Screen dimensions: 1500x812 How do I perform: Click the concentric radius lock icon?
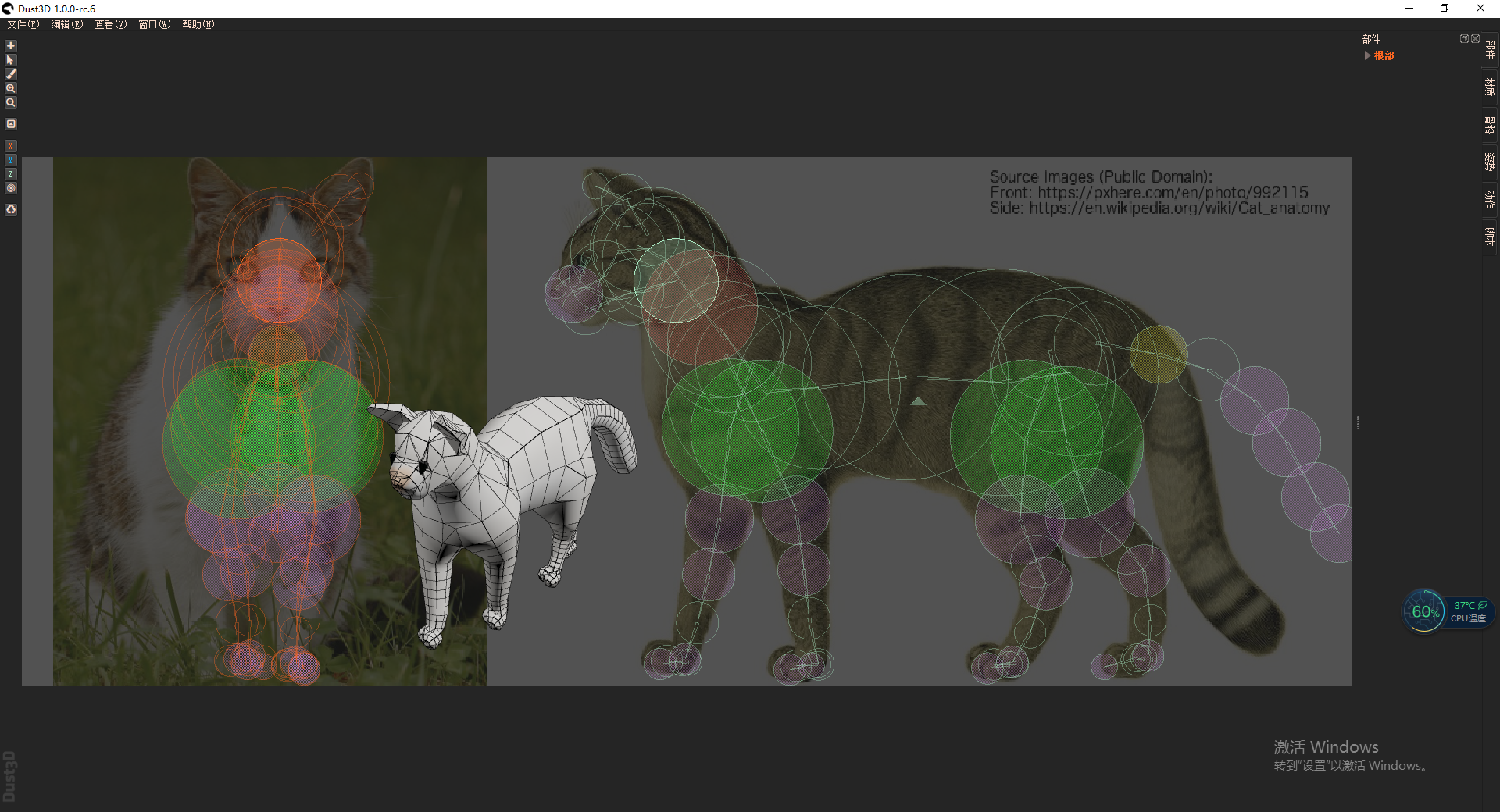(11, 188)
